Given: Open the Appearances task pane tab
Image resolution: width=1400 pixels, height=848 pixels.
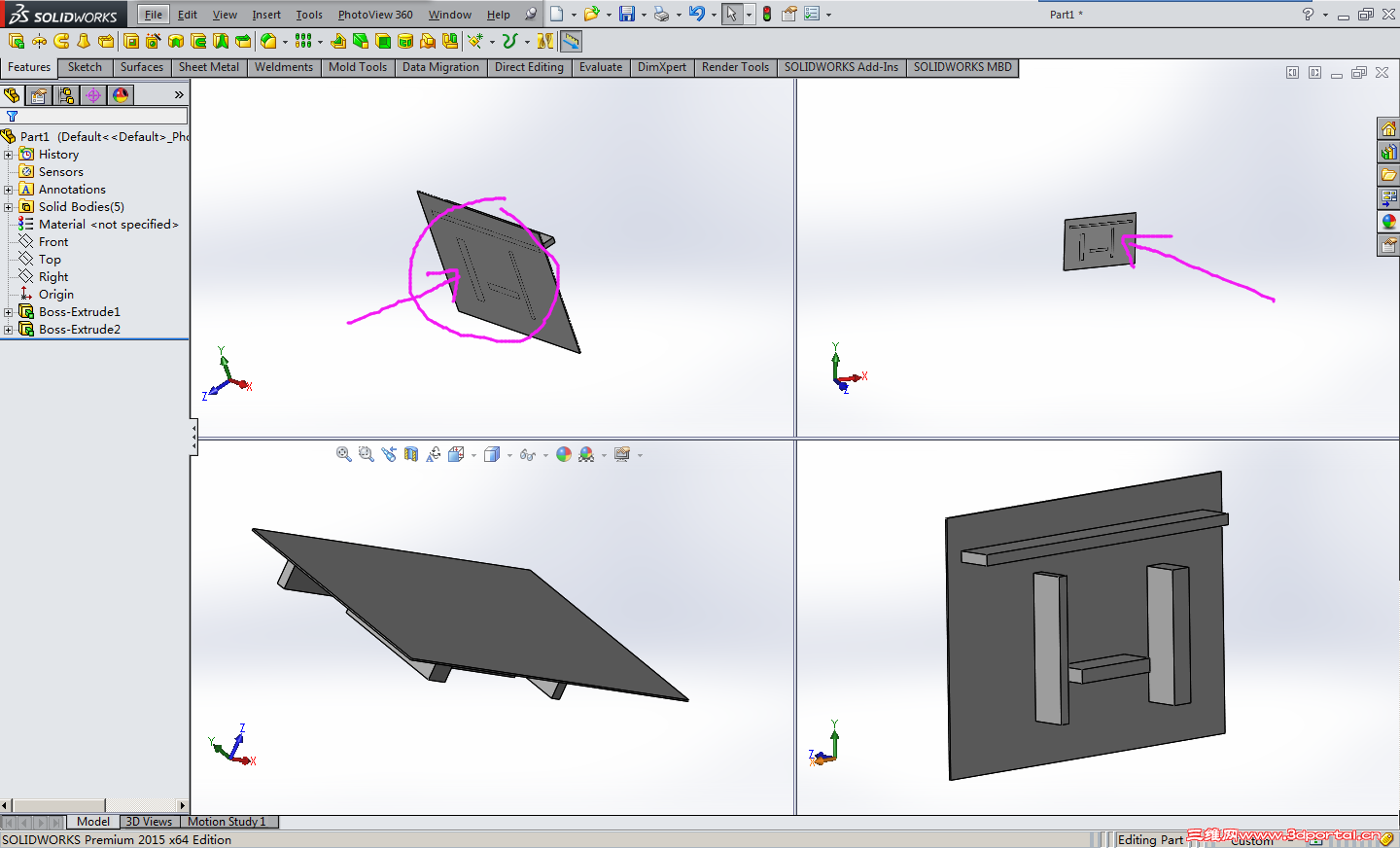Looking at the screenshot, I should click(1388, 222).
